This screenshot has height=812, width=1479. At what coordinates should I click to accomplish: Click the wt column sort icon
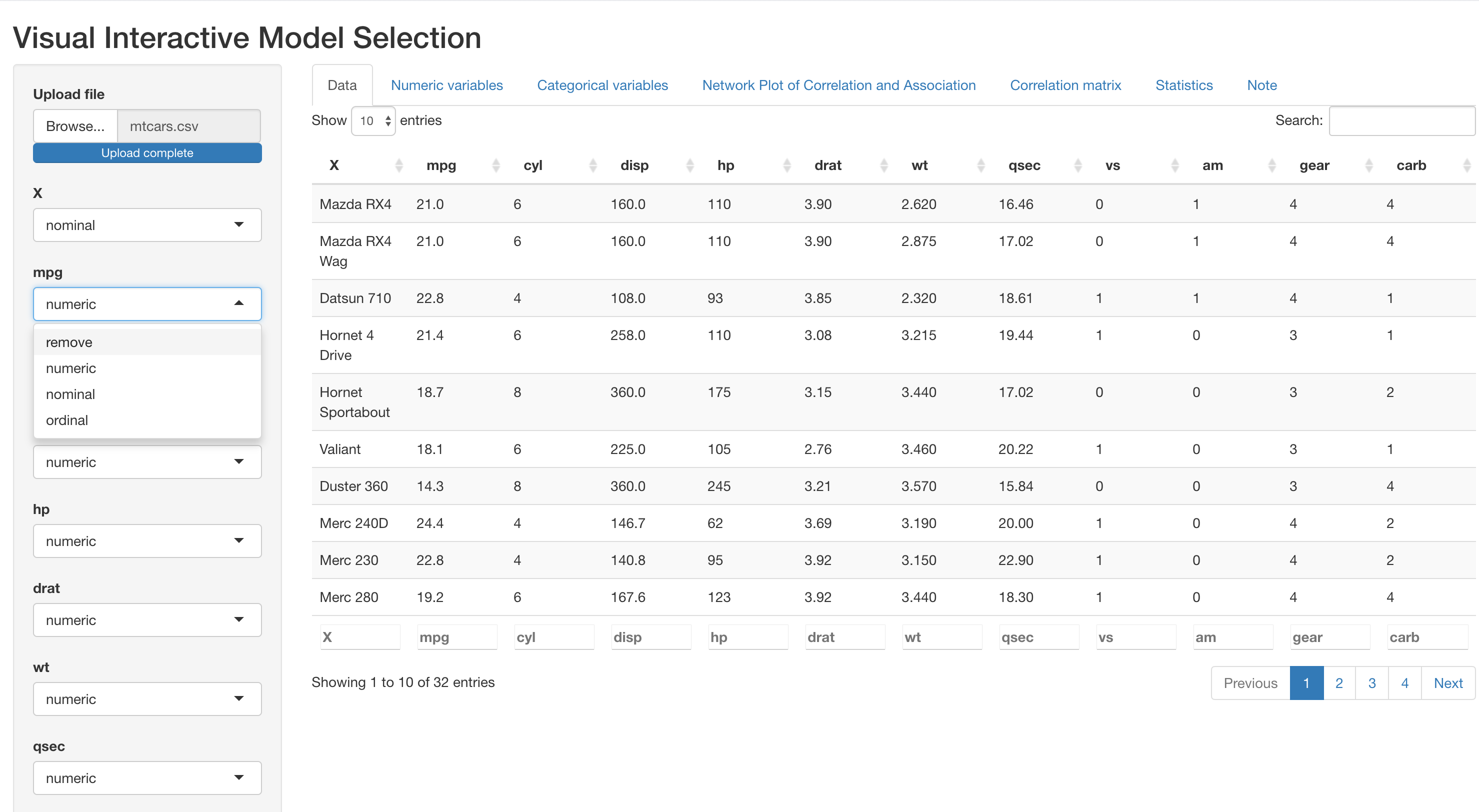[x=981, y=166]
